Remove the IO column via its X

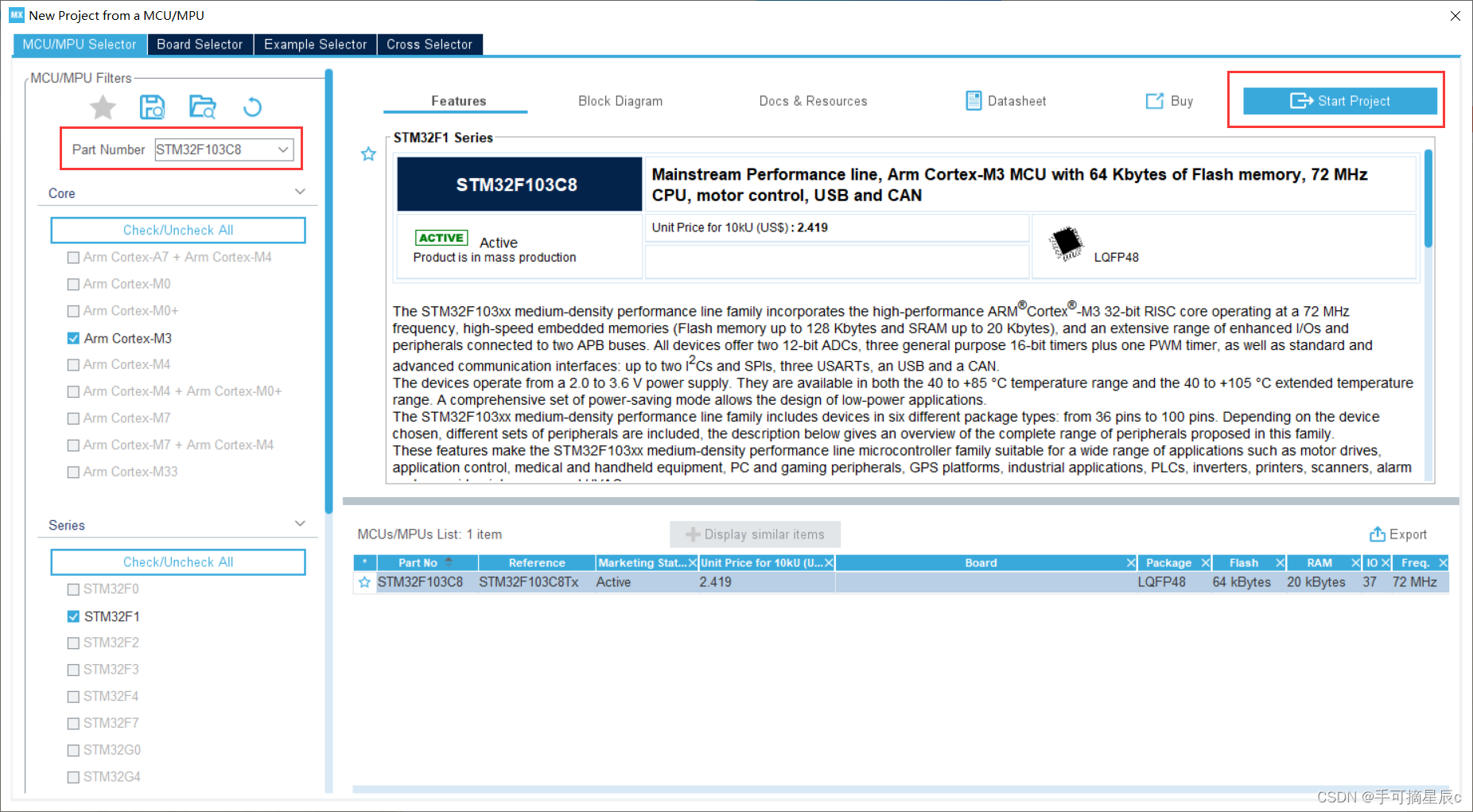click(1386, 563)
